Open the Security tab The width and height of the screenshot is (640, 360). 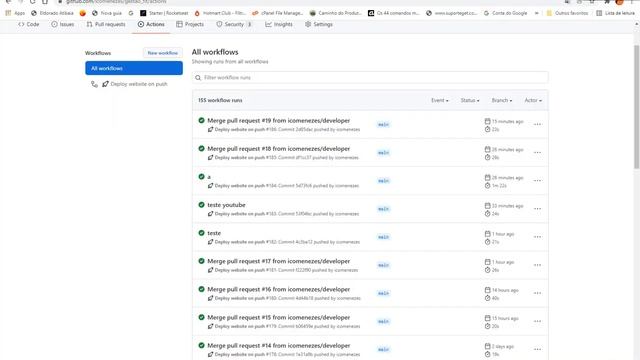pyautogui.click(x=233, y=24)
